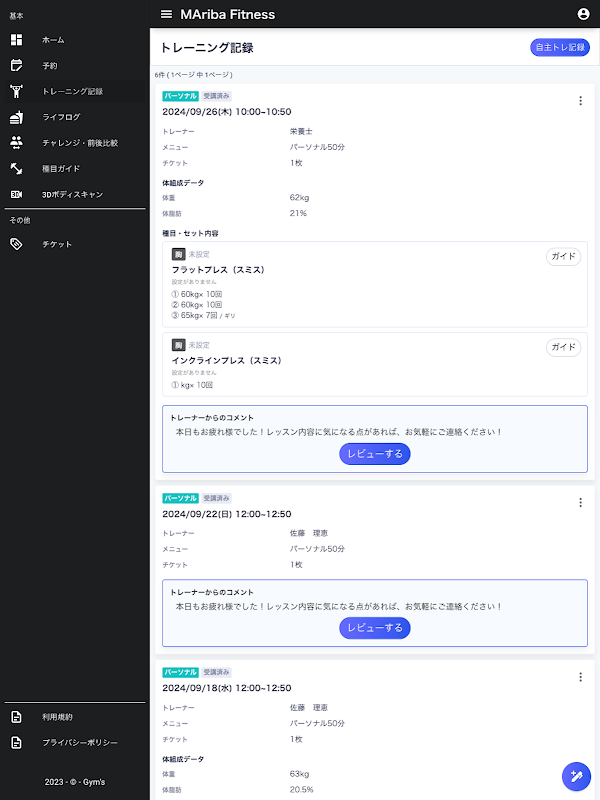
Task: Open the user account icon
Action: 583,14
